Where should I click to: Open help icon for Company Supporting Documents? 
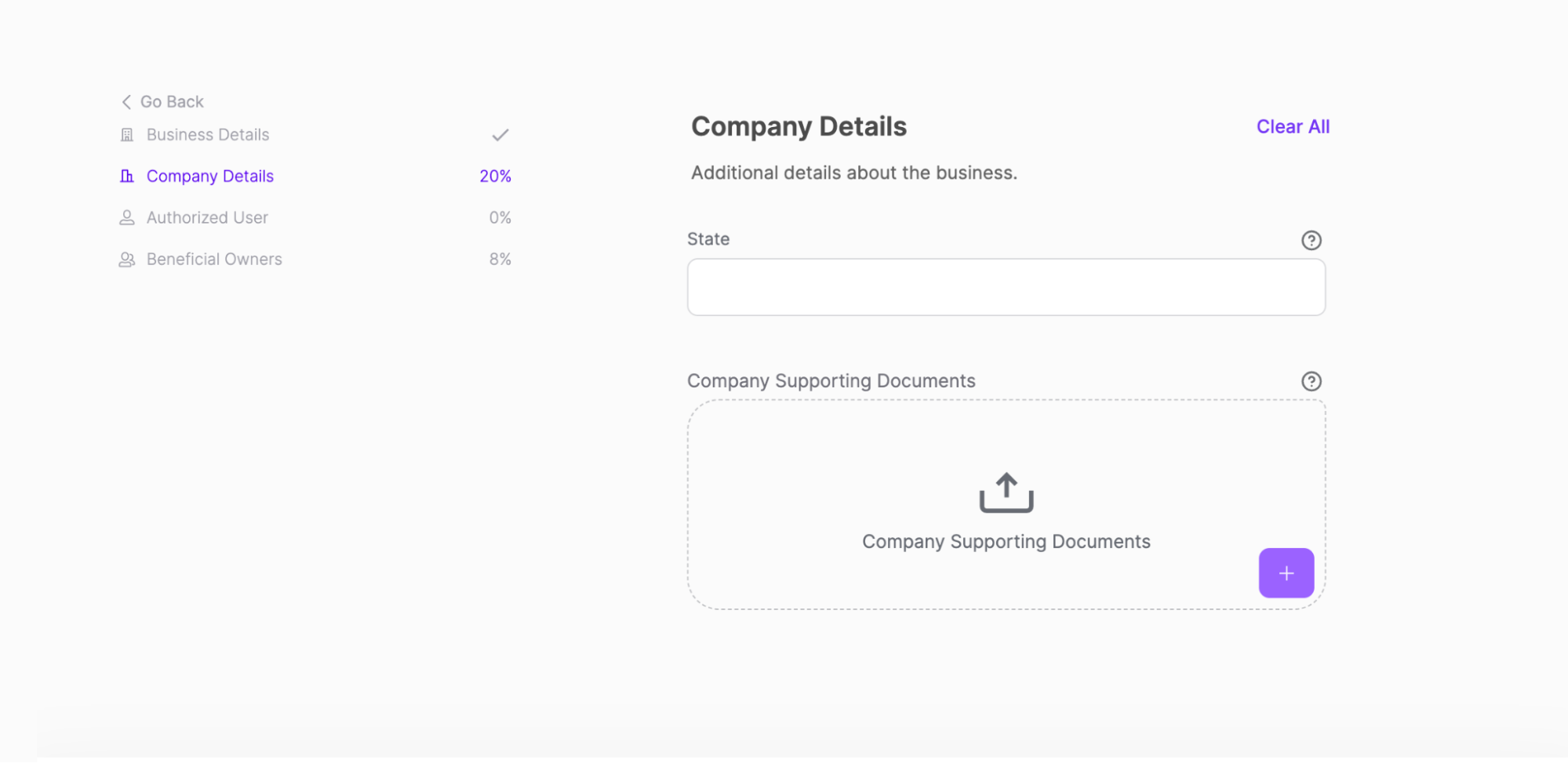(1311, 381)
